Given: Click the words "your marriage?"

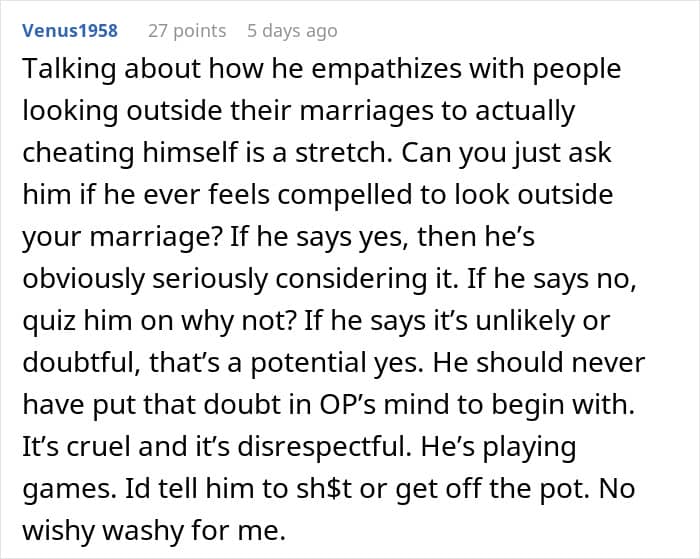Looking at the screenshot, I should [x=98, y=235].
